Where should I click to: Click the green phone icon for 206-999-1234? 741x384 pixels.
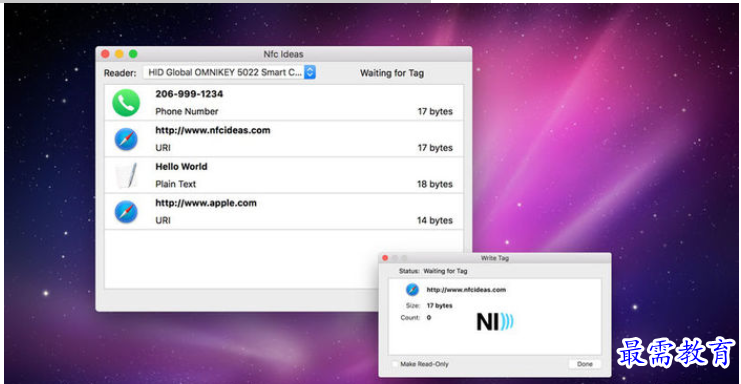point(126,102)
